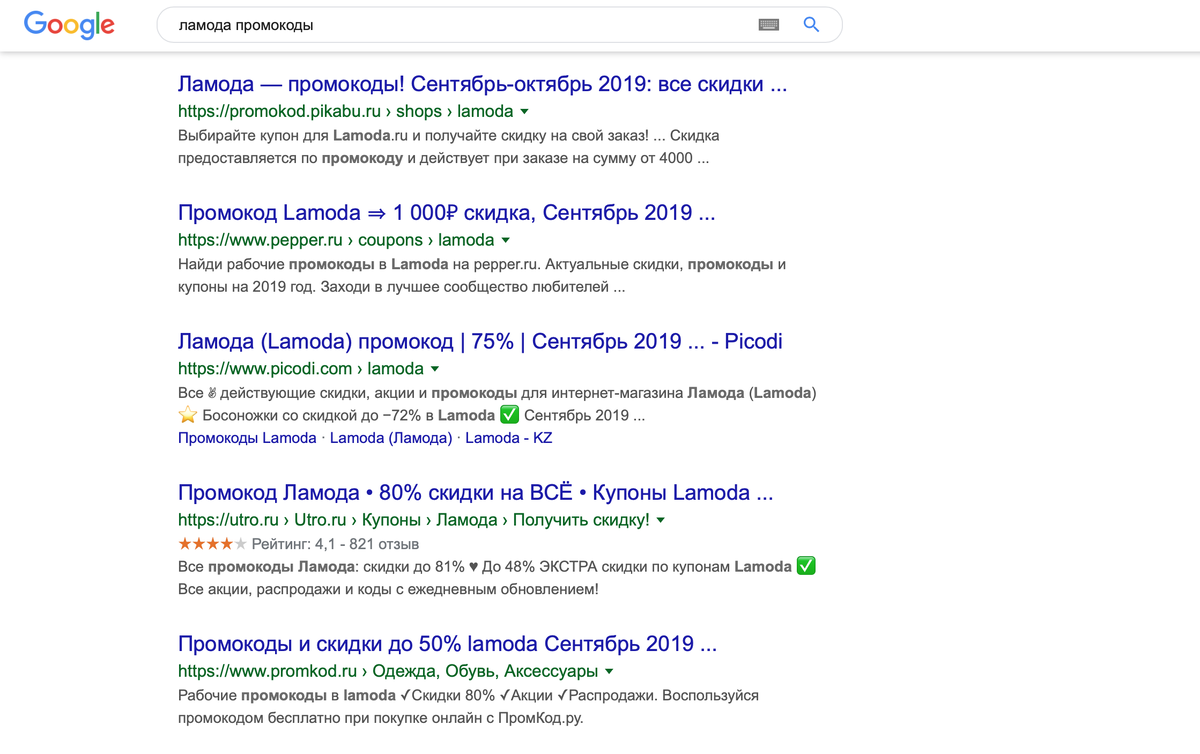
Task: Click the star rating on the Utro.ru result
Action: [213, 543]
